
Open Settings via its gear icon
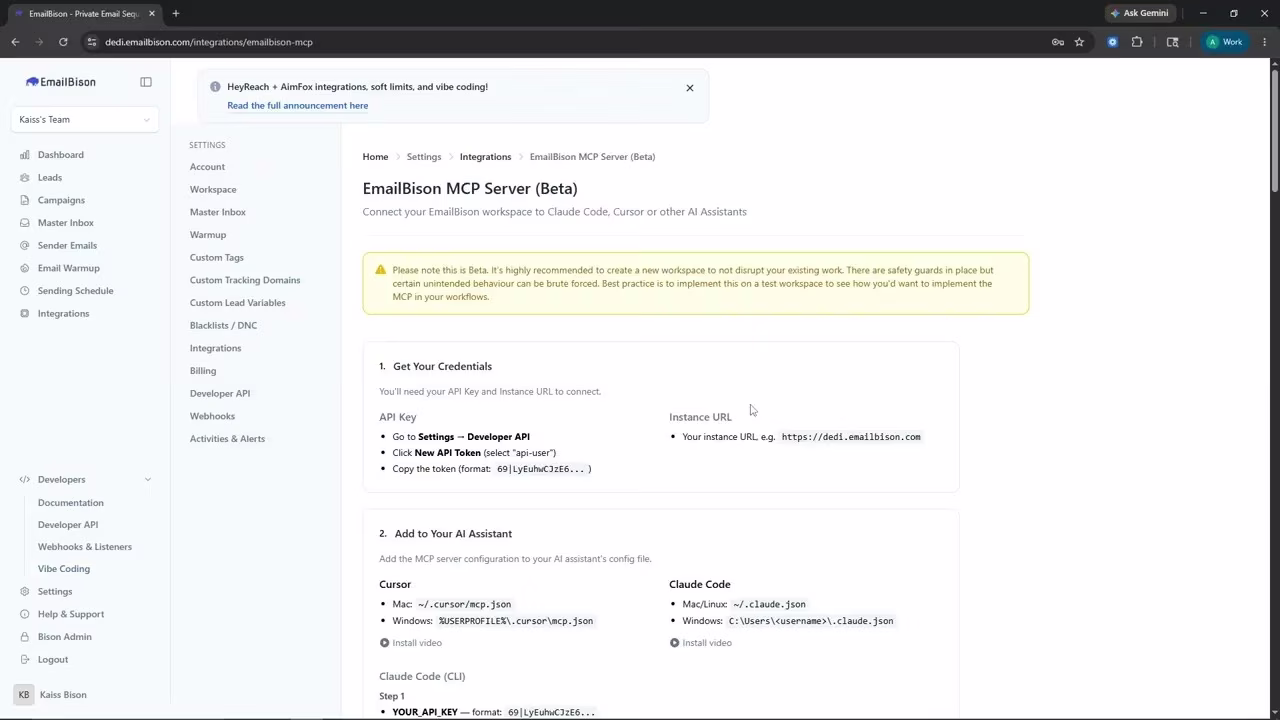(x=25, y=592)
